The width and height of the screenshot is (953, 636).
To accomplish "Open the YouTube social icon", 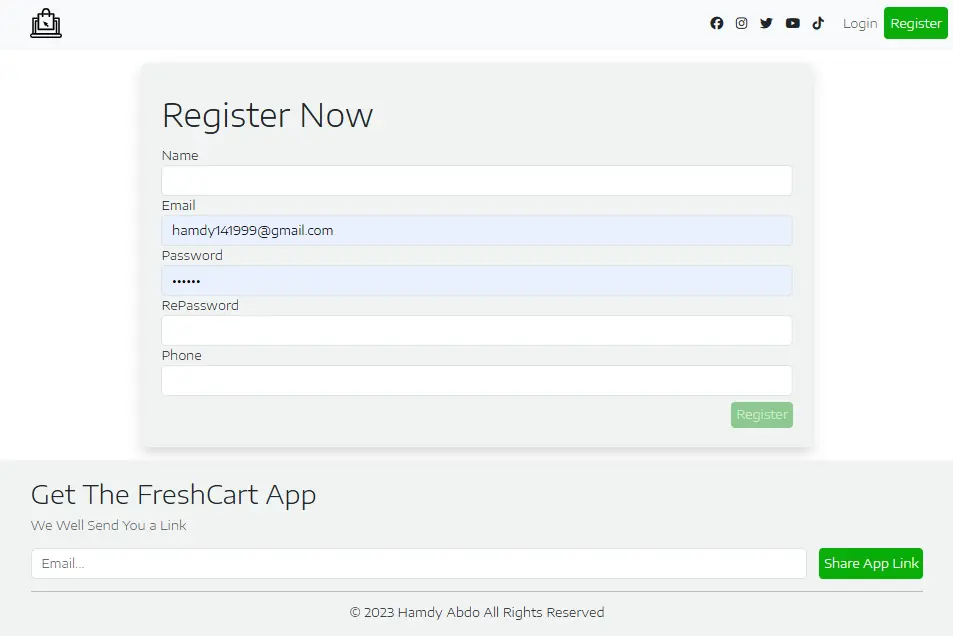I will pos(792,23).
